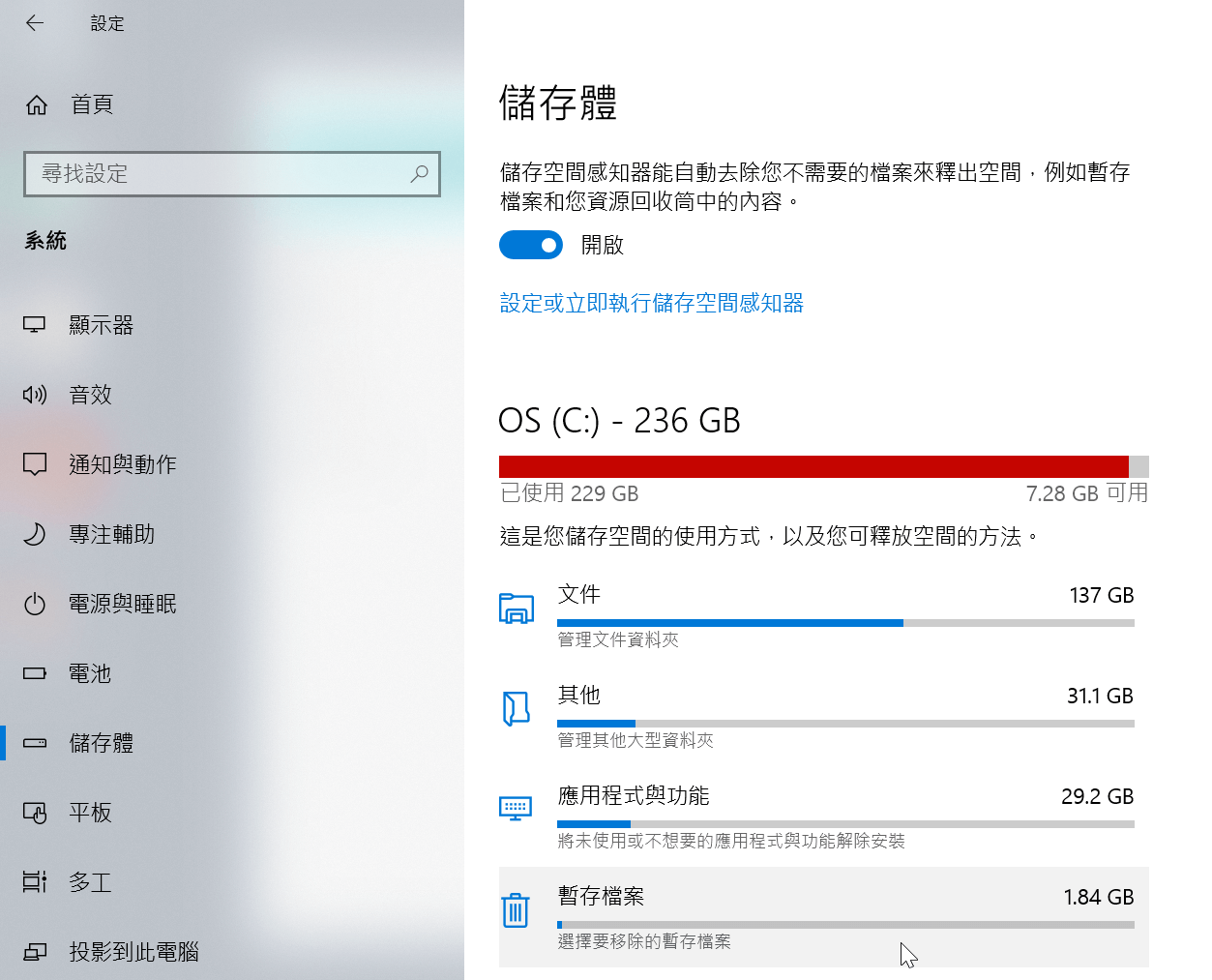Click the magnifier icon in search box
This screenshot has width=1212, height=980.
[x=419, y=174]
